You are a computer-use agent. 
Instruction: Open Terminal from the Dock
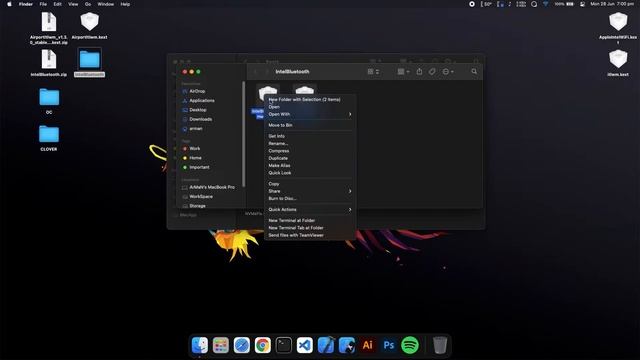284,345
